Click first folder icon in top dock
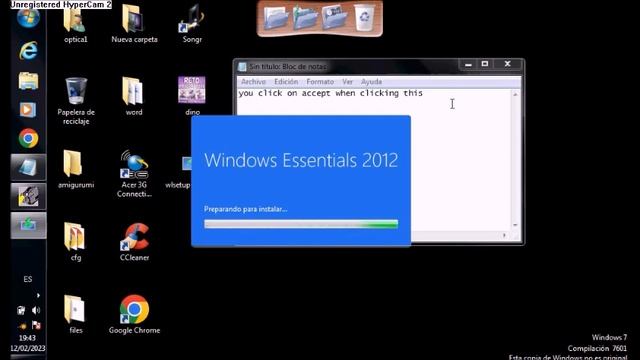Viewport: 640px width, 360px height. [x=276, y=18]
